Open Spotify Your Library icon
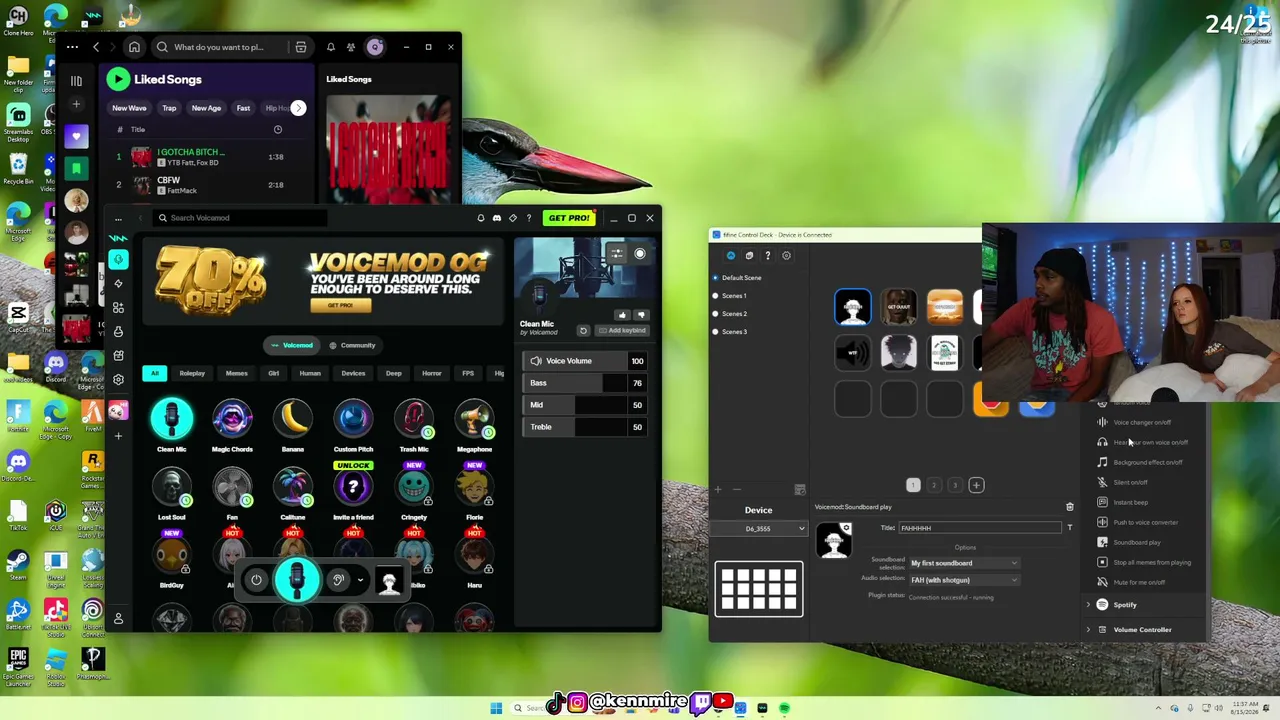Image resolution: width=1280 pixels, height=720 pixels. coord(76,80)
